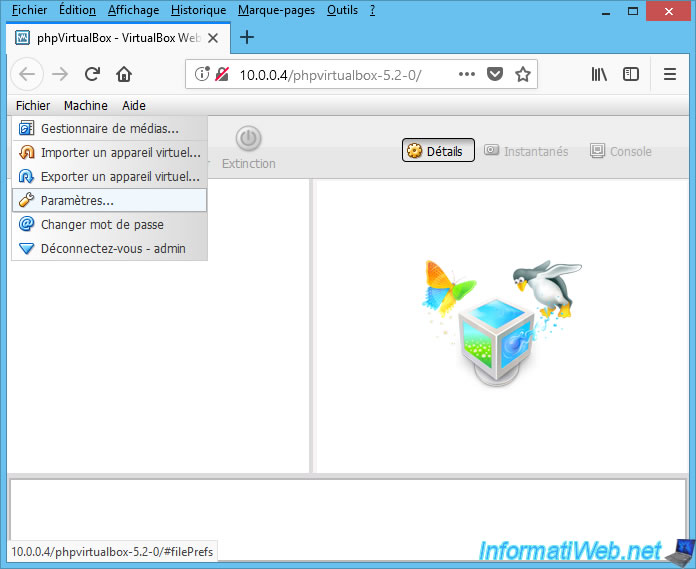Reload the current page

click(92, 74)
